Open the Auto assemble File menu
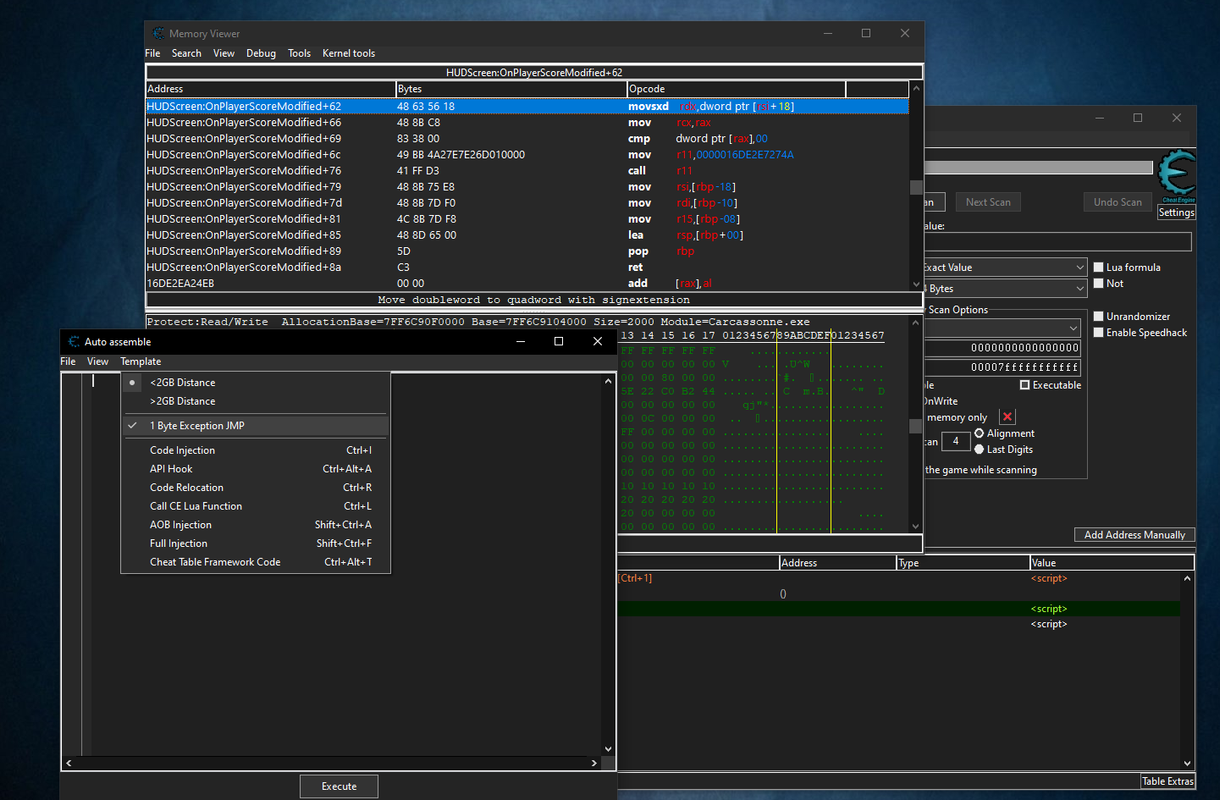1220x800 pixels. (x=68, y=361)
